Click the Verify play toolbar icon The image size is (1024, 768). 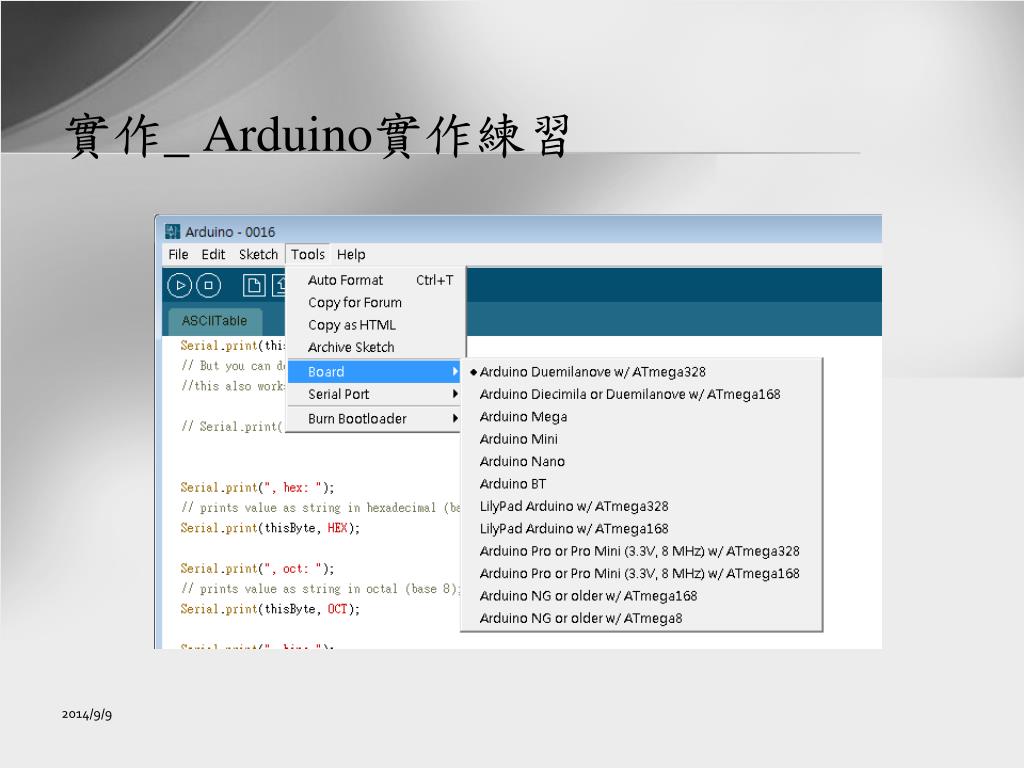click(x=180, y=285)
